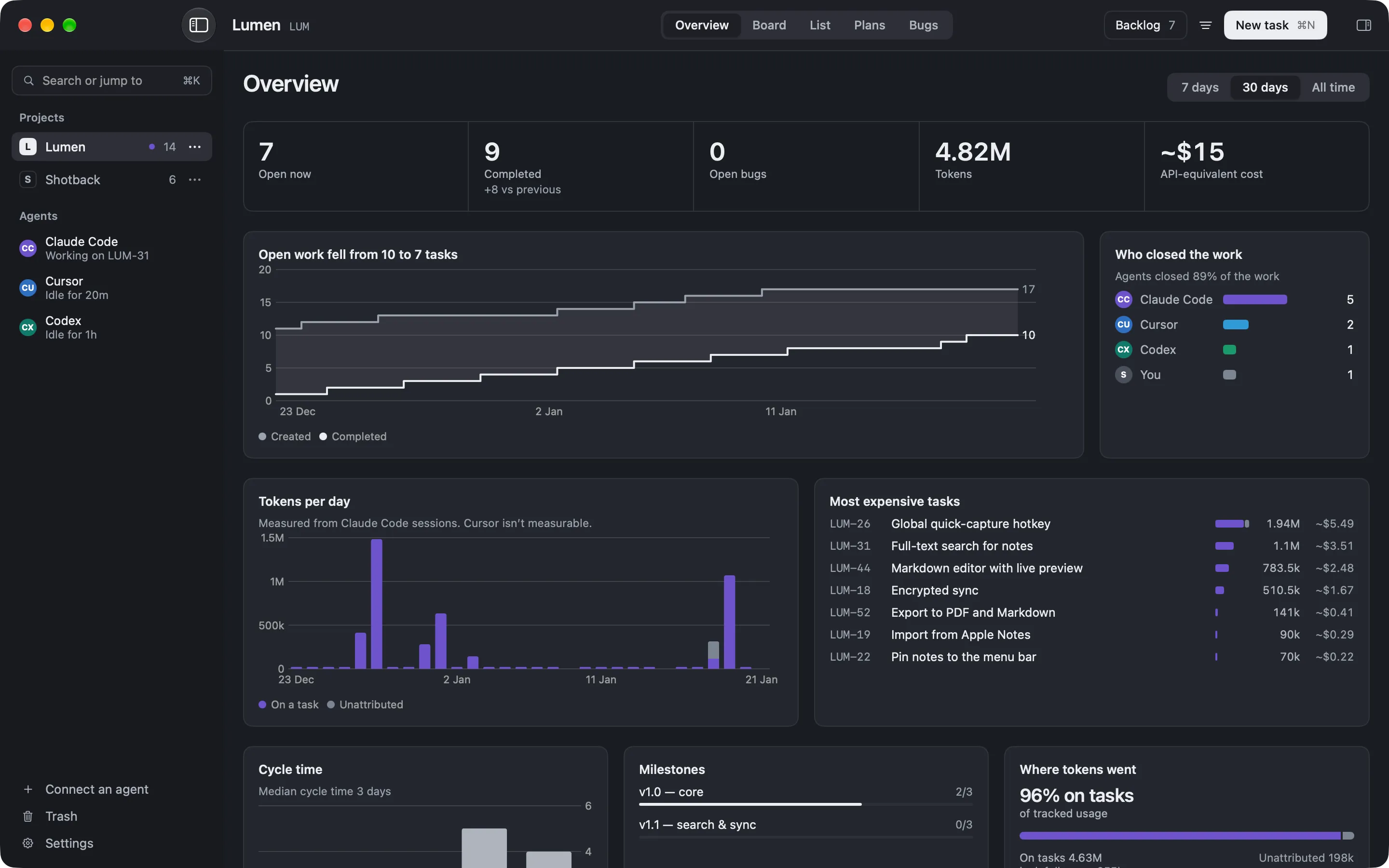Click the Codex agent avatar in sidebar
This screenshot has height=868, width=1389.
[27, 327]
